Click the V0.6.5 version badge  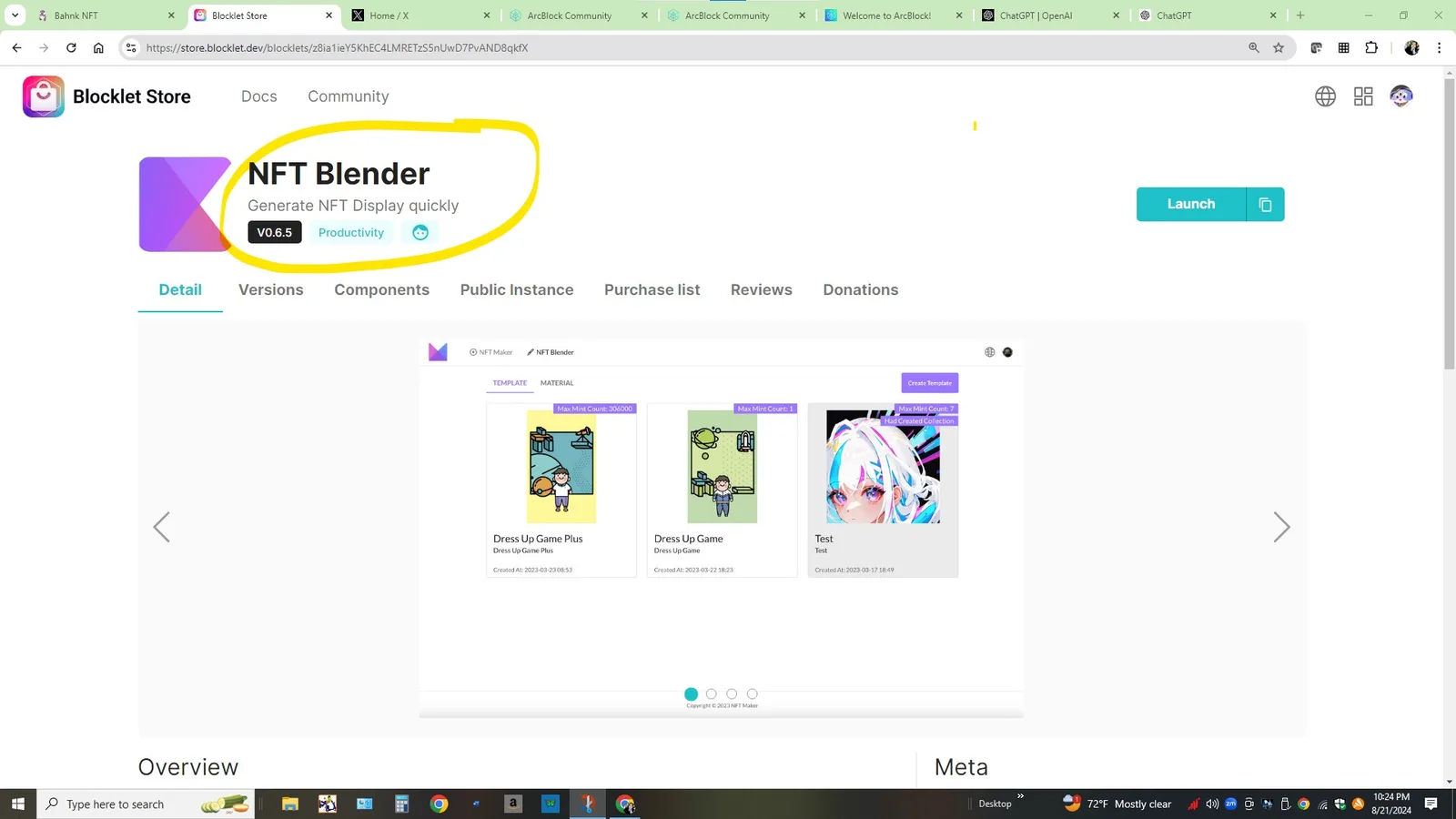[x=275, y=233]
